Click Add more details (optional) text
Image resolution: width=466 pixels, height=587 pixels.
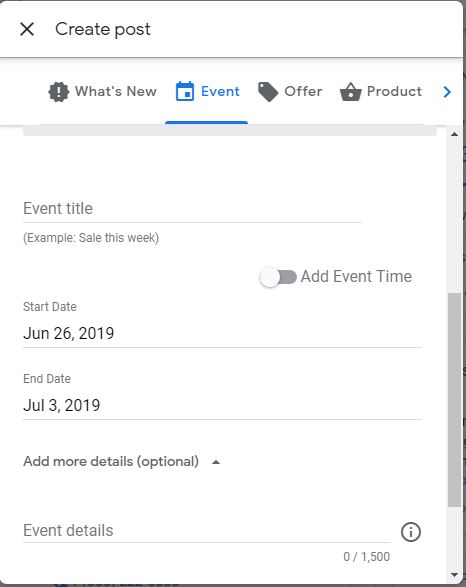[111, 462]
